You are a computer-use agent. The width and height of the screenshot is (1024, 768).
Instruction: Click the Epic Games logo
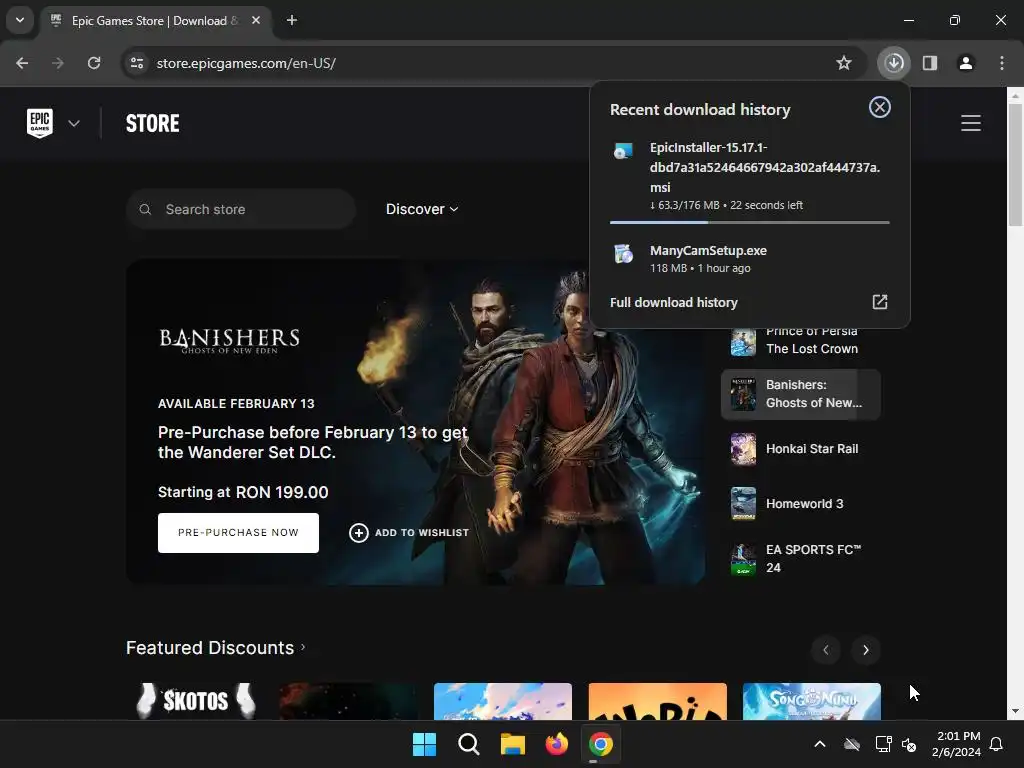point(40,123)
